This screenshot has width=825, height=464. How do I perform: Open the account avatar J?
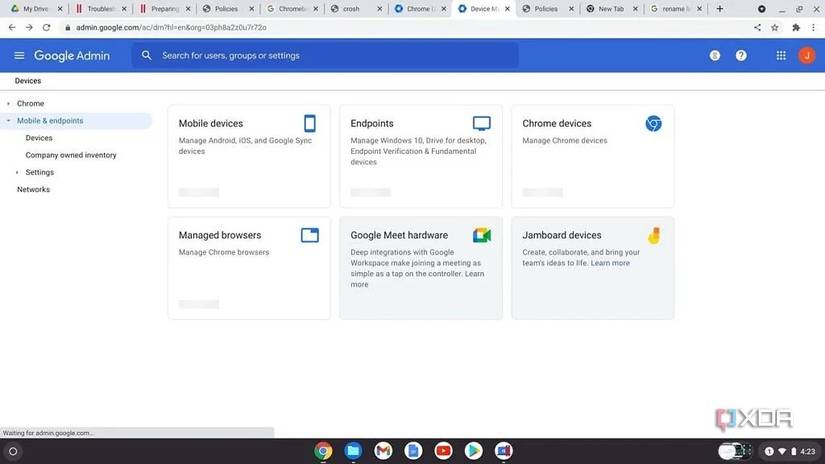(807, 55)
